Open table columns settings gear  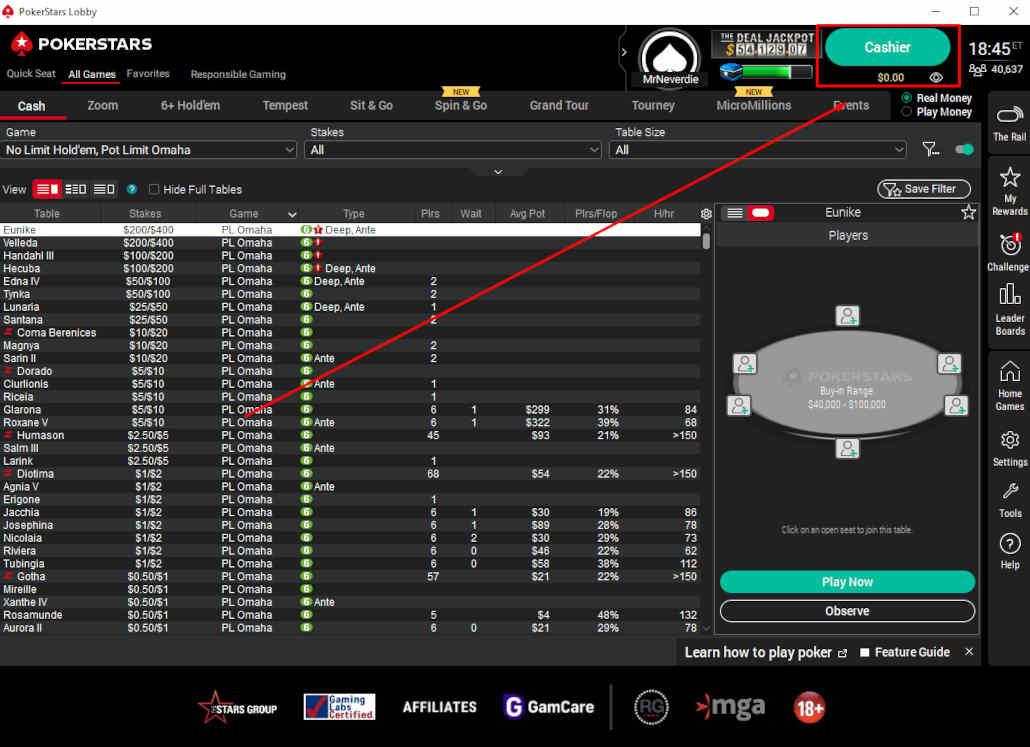(x=706, y=214)
